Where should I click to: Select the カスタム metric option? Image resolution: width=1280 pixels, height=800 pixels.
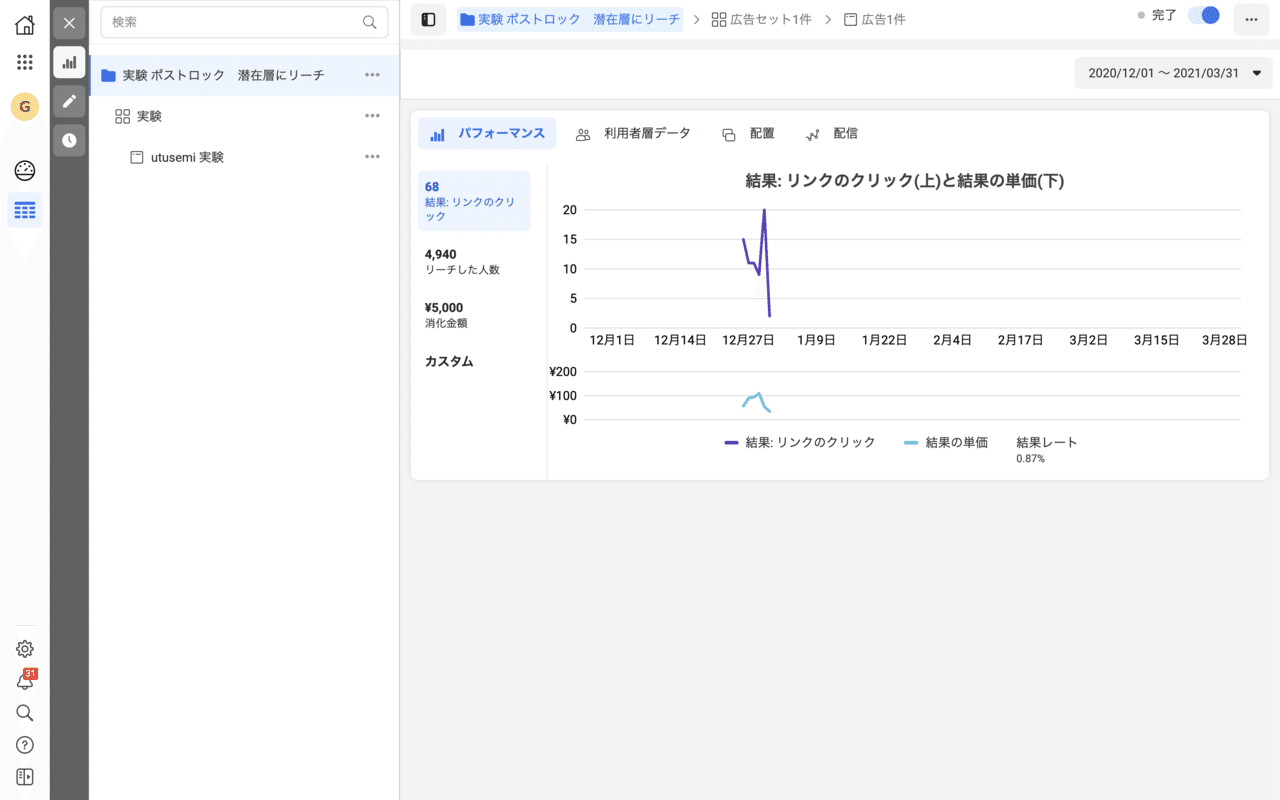click(449, 362)
